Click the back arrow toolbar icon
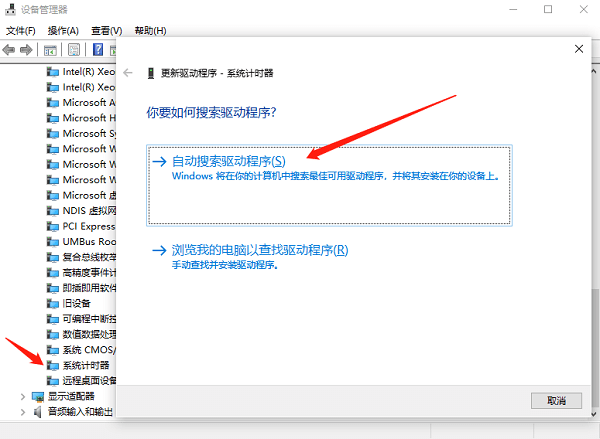 (x=9, y=49)
